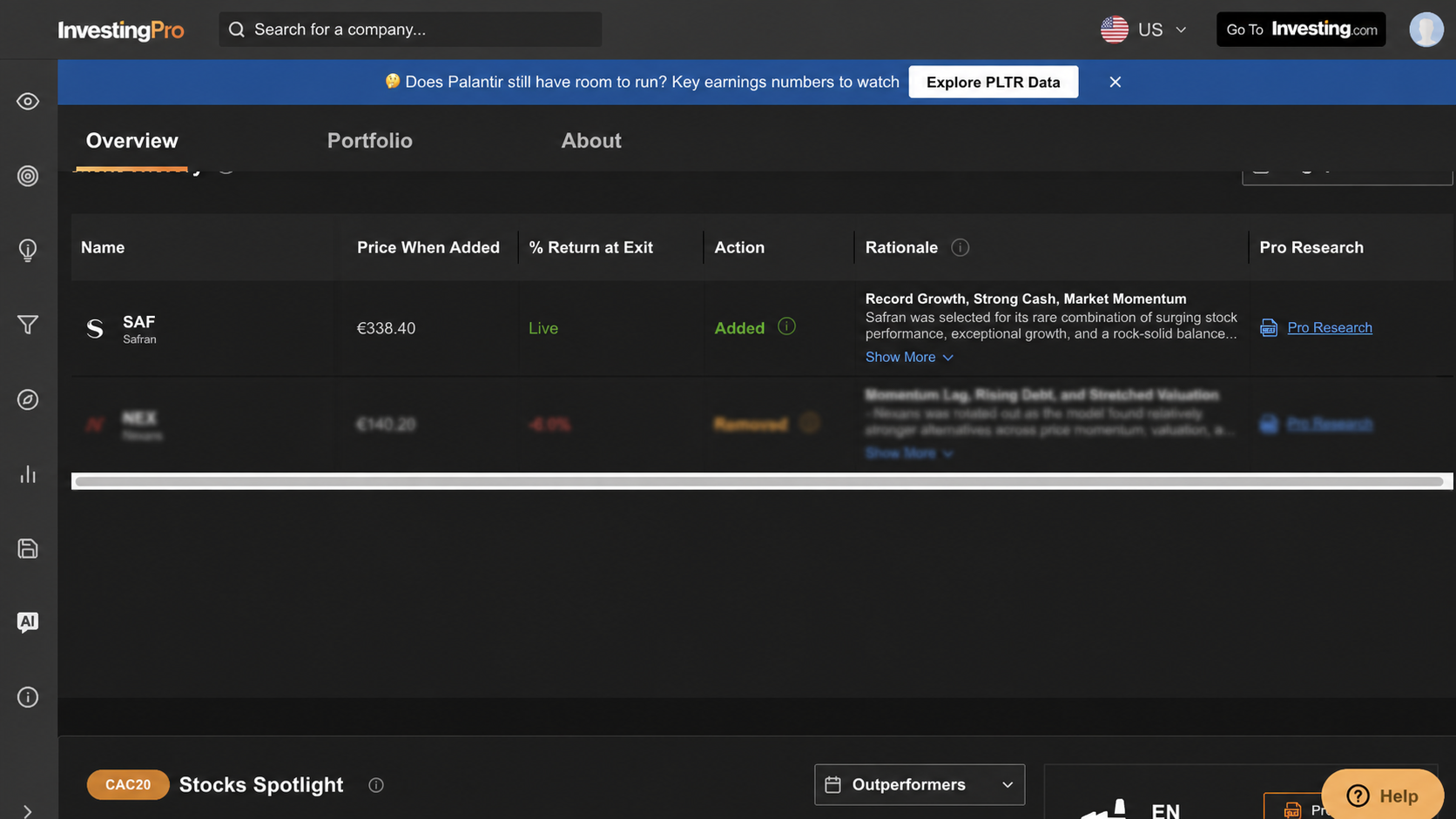Click the horizontal table scrollbar
The width and height of the screenshot is (1456, 819).
(759, 481)
